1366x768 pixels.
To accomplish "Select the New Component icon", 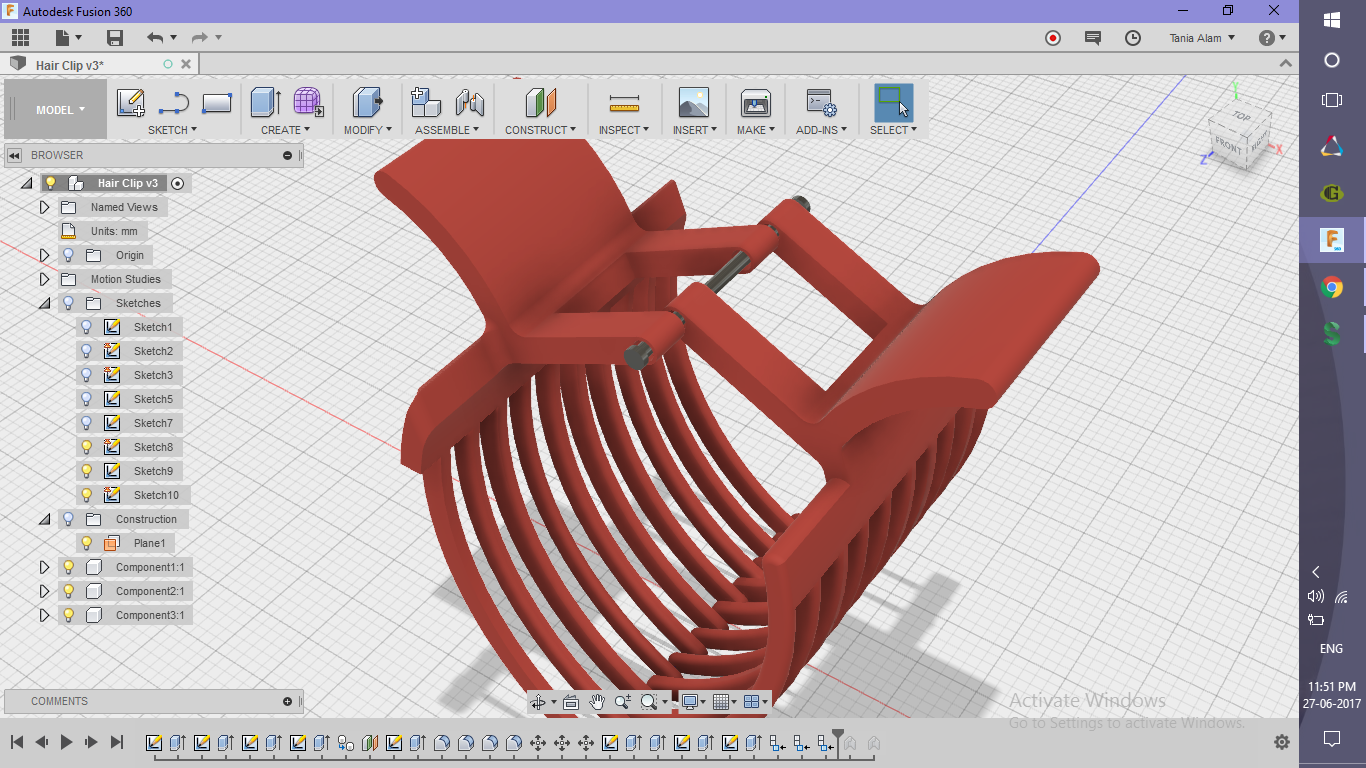I will [426, 102].
